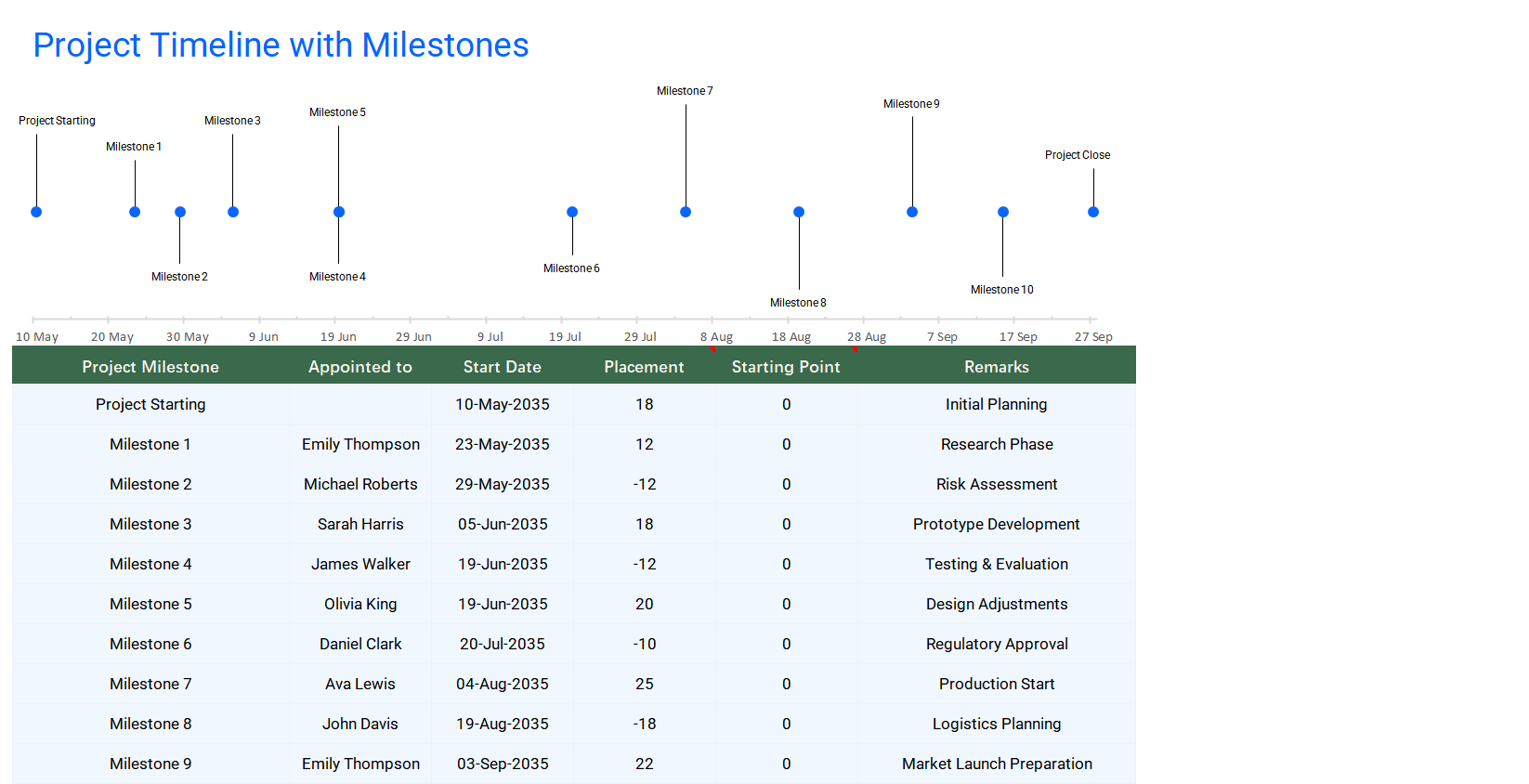The width and height of the screenshot is (1529, 784).
Task: Click the Daniel Clark cell
Action: 360,644
